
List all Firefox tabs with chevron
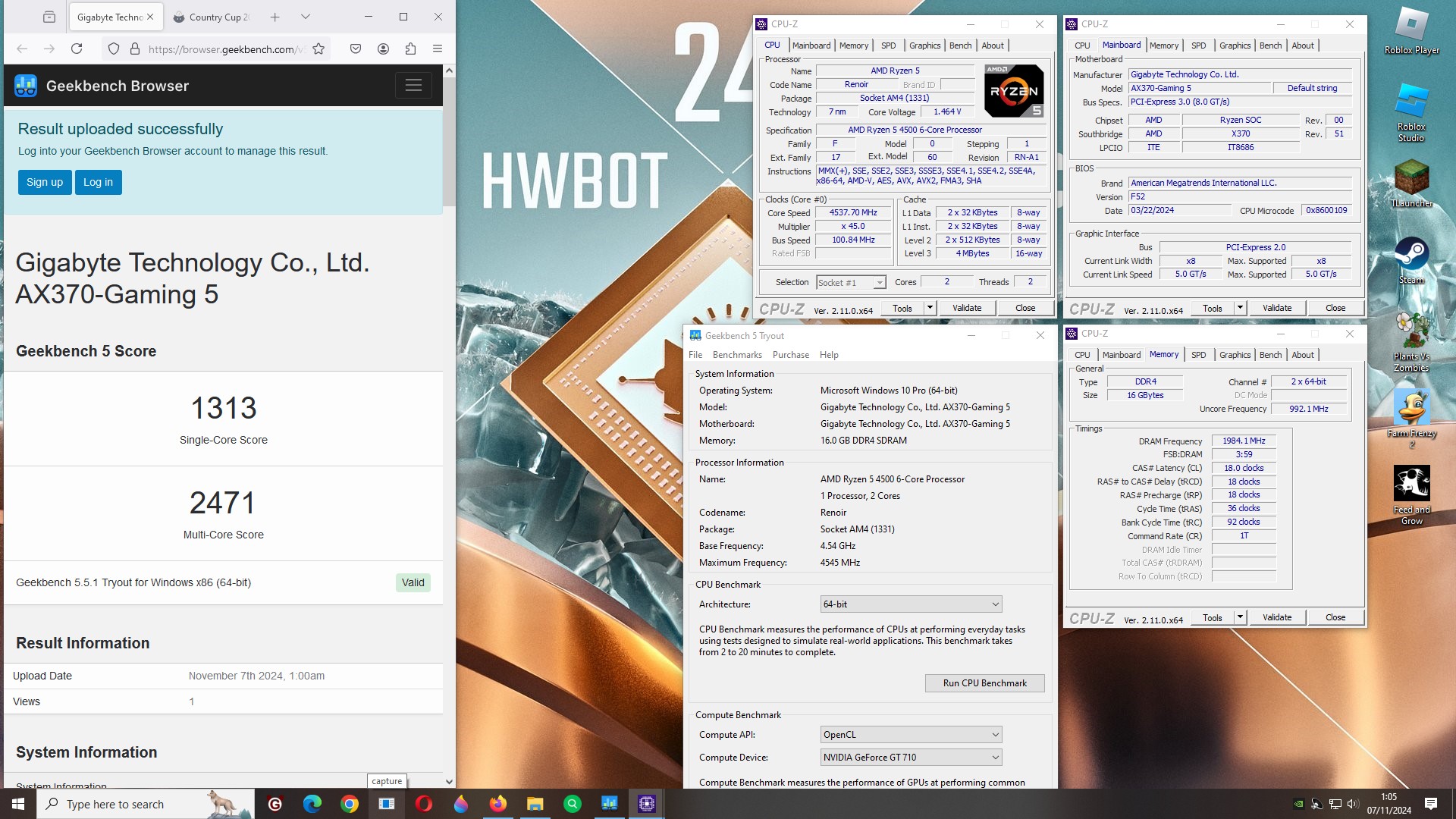click(x=305, y=17)
